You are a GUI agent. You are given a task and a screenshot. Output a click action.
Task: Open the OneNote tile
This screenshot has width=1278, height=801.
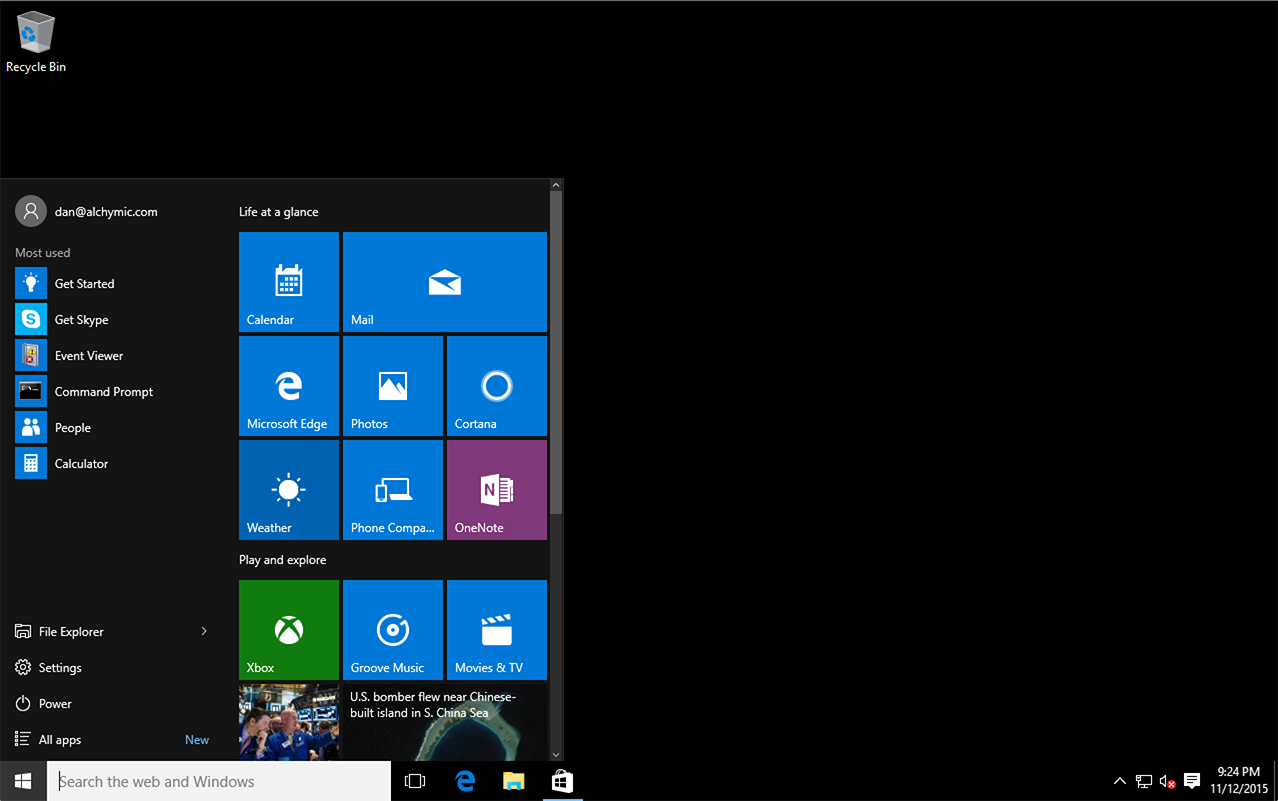(496, 489)
